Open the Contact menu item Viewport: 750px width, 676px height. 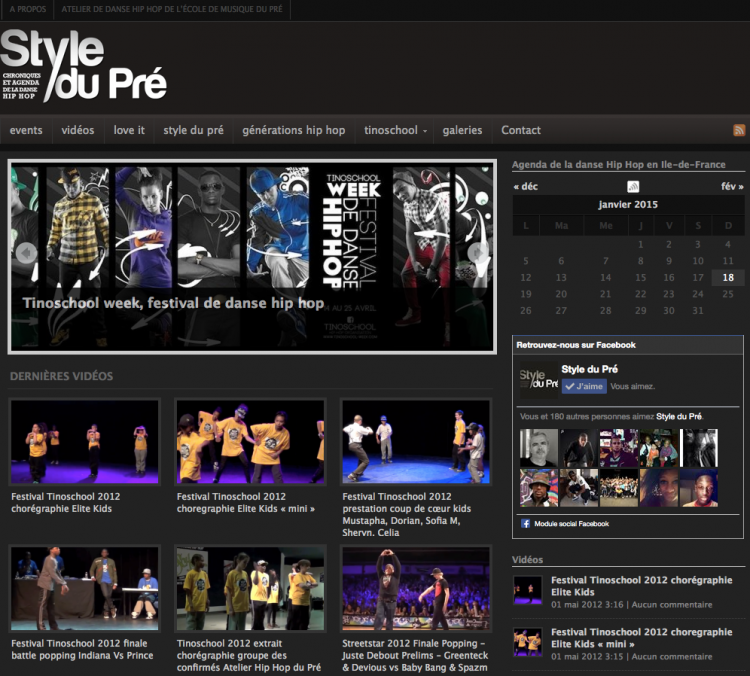pyautogui.click(x=521, y=130)
